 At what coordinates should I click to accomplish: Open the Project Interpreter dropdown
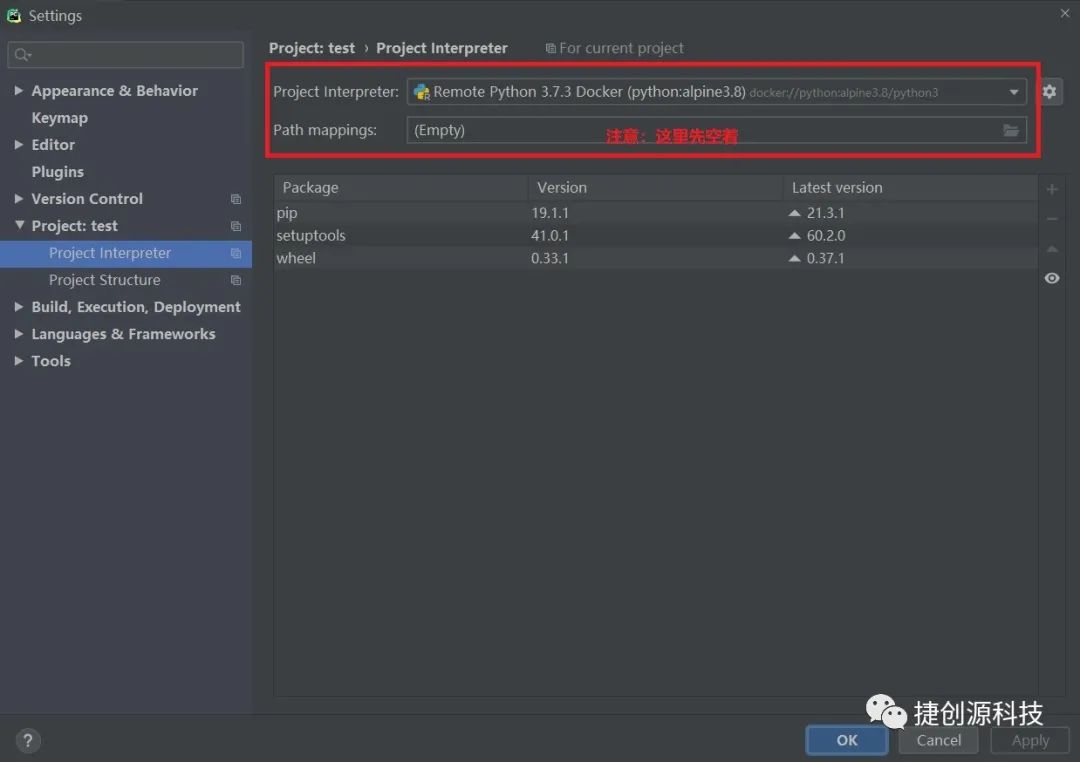click(1015, 91)
